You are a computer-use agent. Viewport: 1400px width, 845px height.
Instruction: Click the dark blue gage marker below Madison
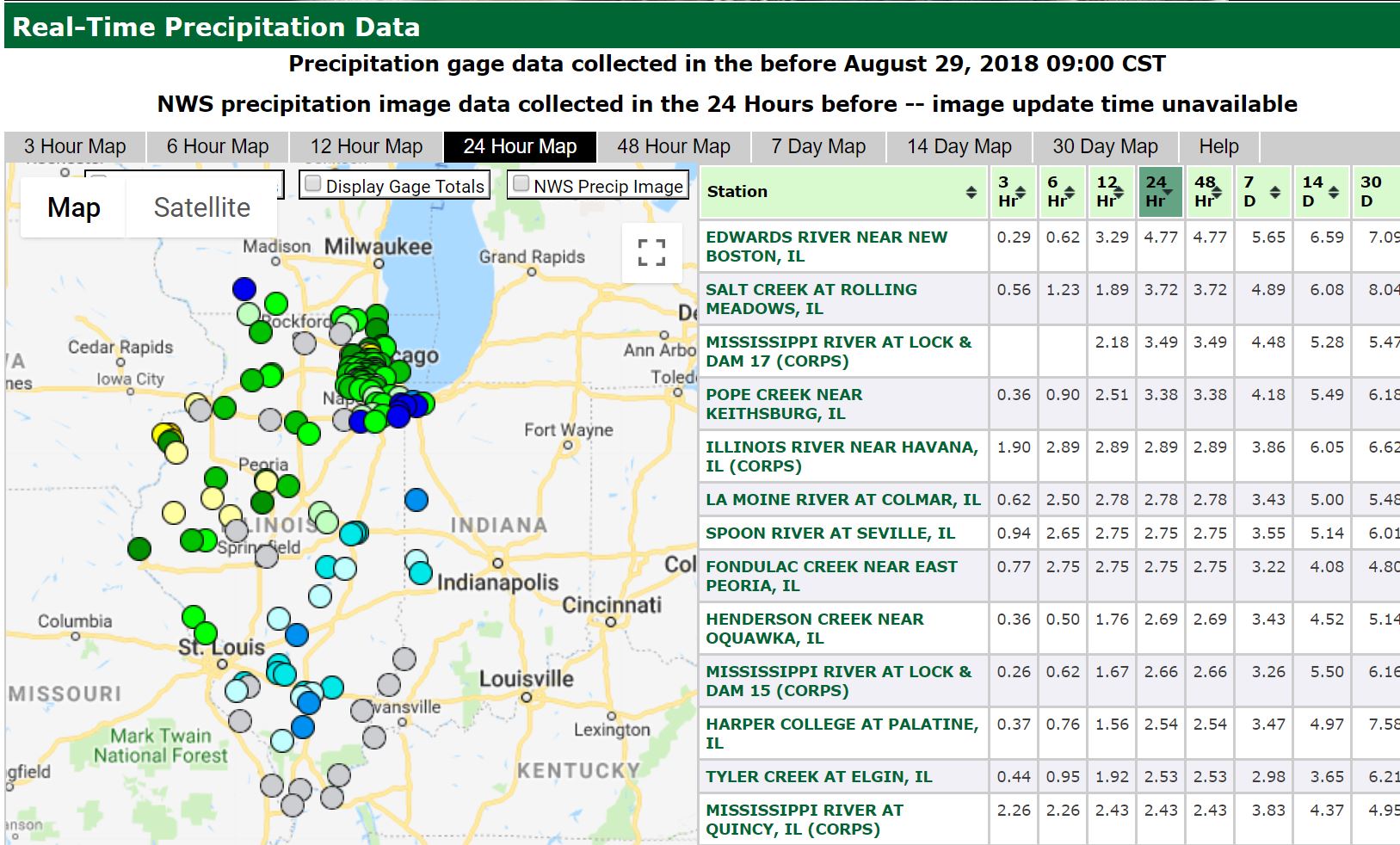pos(244,288)
